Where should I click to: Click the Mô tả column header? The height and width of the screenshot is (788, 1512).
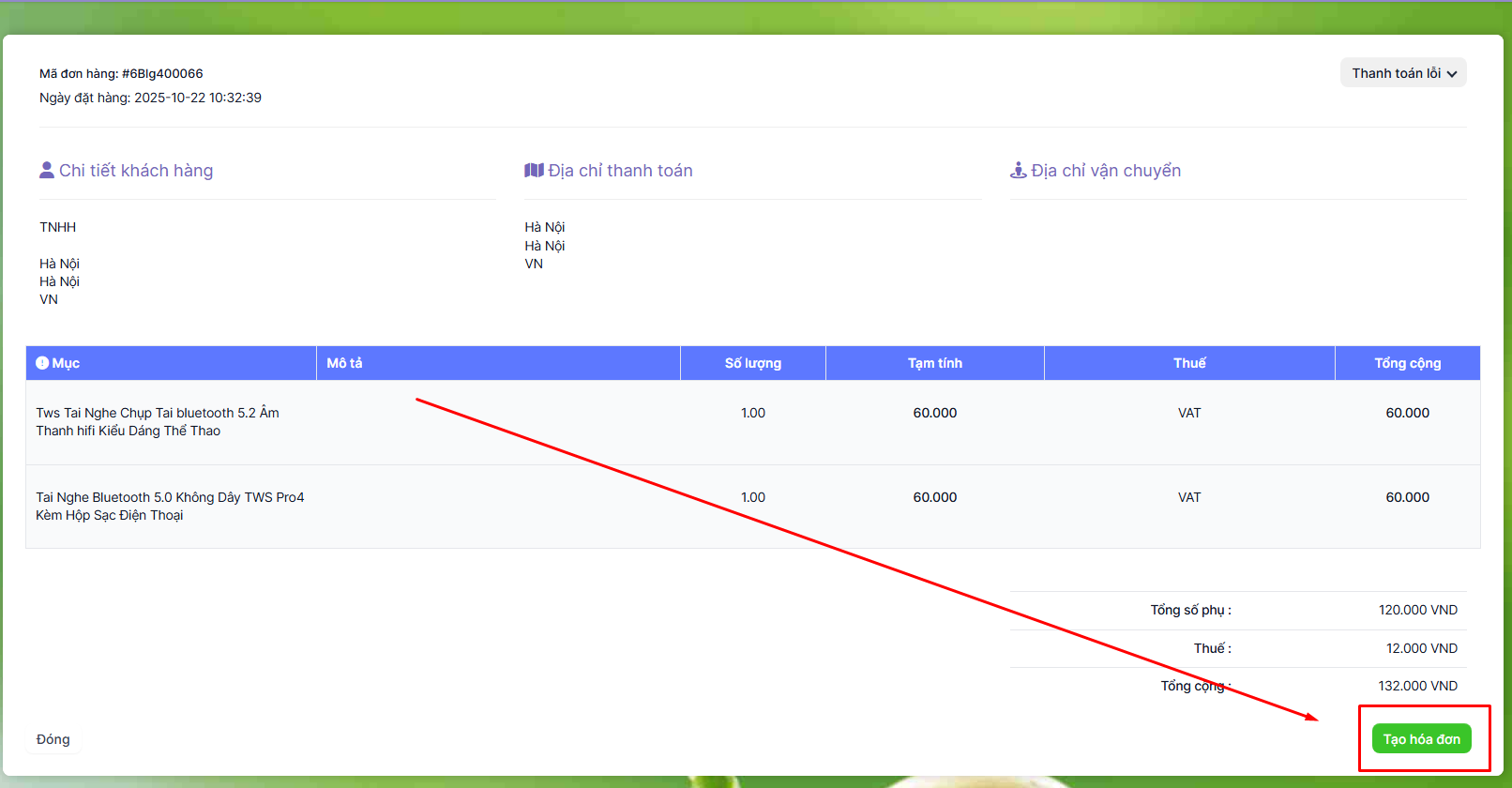point(344,363)
